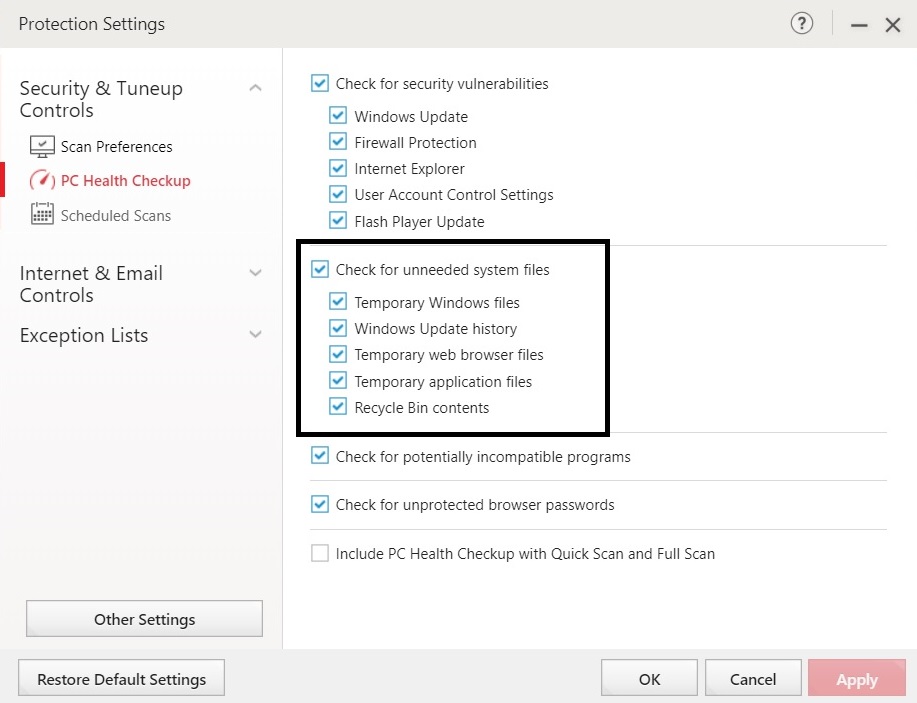917x703 pixels.
Task: Select the Scheduled Scans menu item
Action: coord(116,215)
